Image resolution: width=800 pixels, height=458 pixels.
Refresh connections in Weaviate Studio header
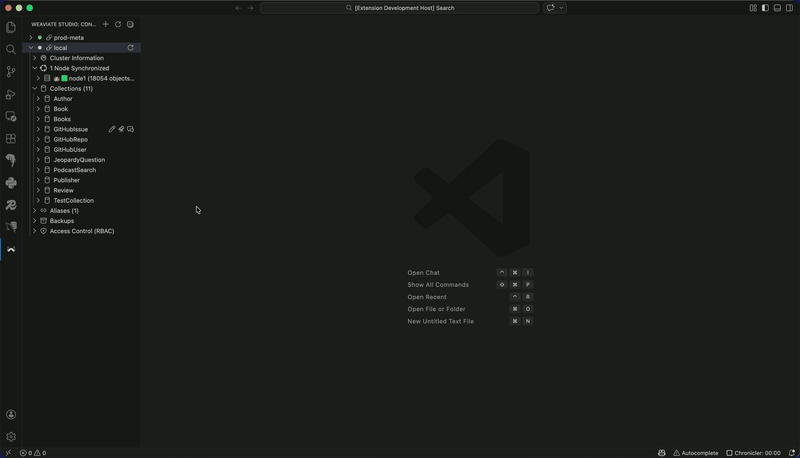(x=118, y=24)
